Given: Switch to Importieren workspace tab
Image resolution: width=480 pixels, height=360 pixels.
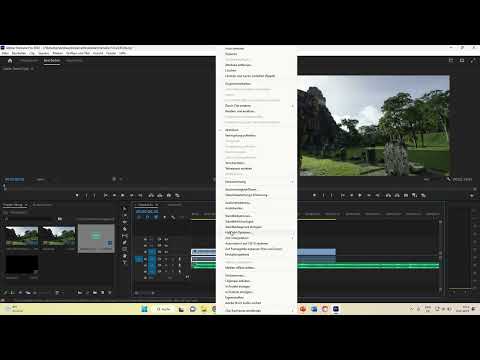Looking at the screenshot, I should (x=29, y=61).
